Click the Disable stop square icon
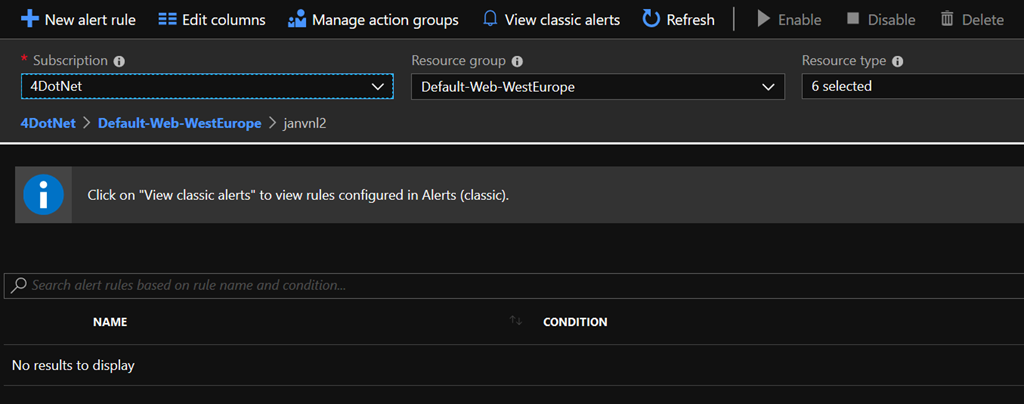 (x=853, y=18)
